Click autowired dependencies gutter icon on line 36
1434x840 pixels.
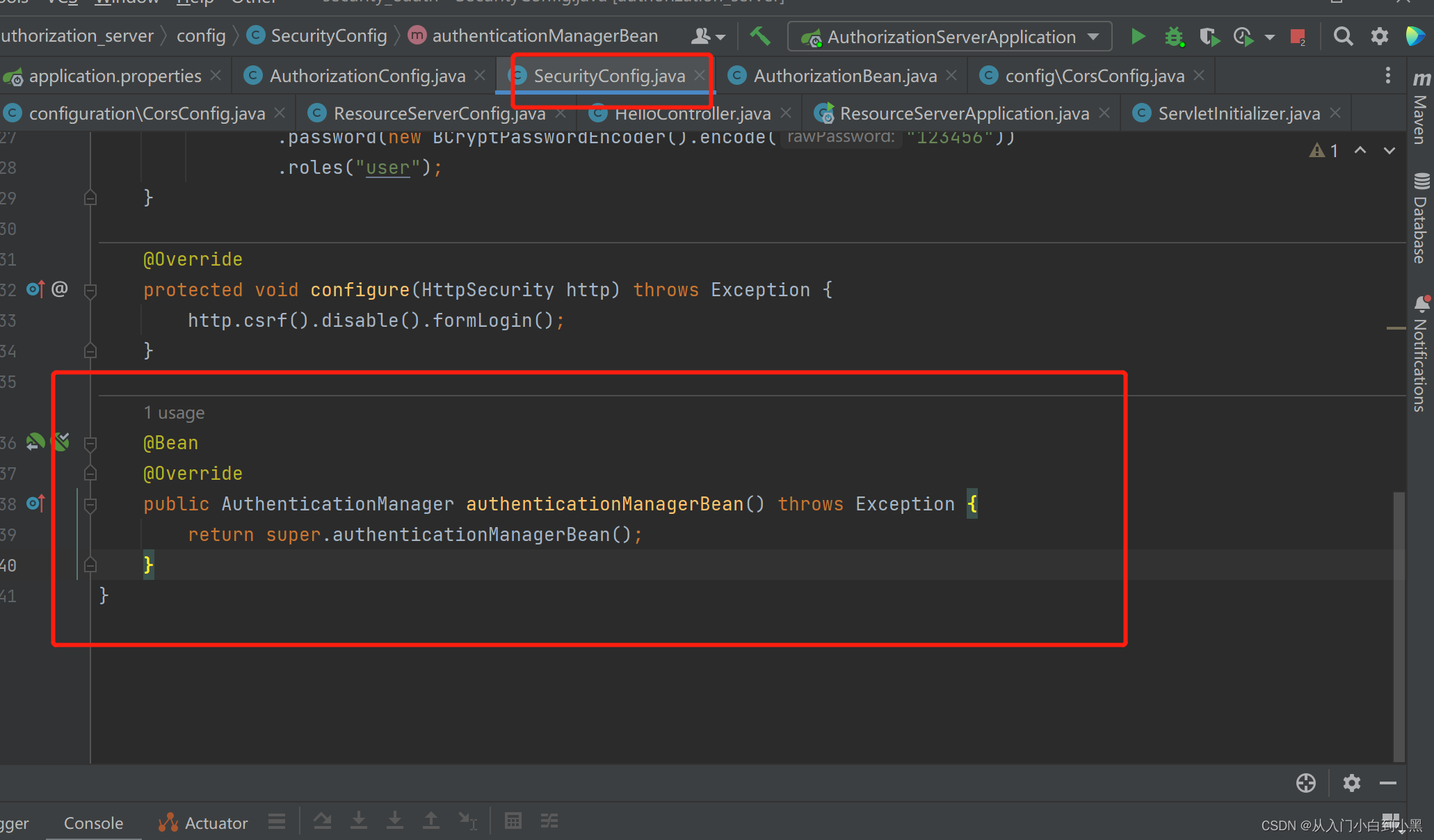click(x=62, y=442)
